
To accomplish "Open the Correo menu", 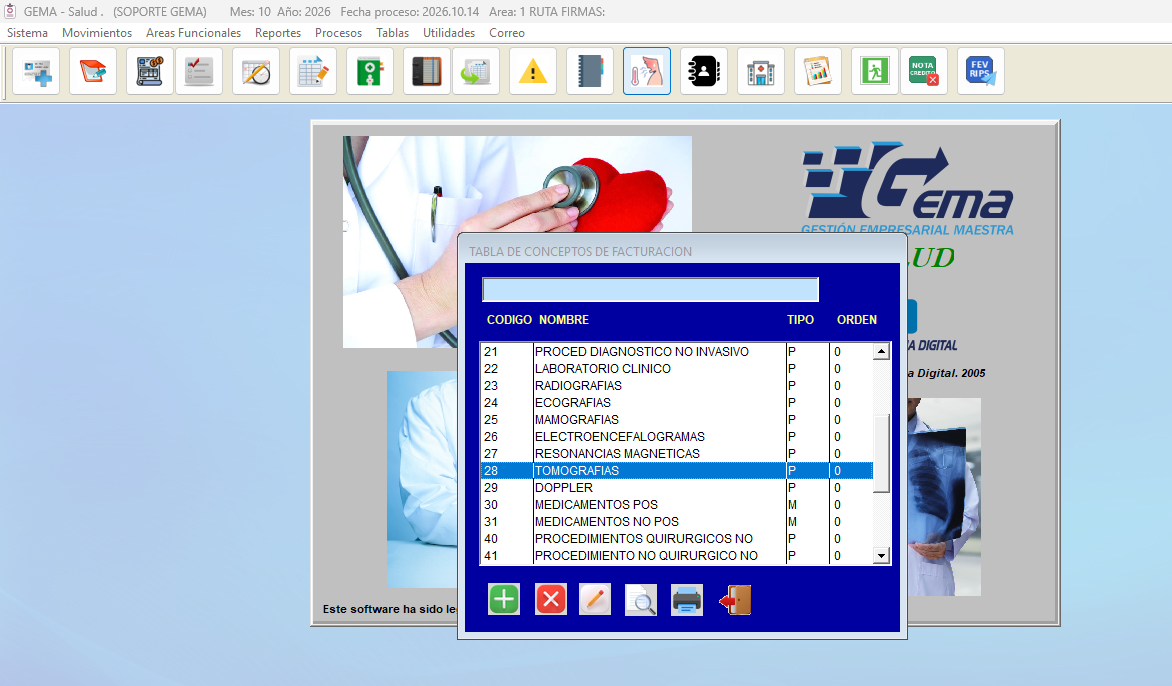I will click(507, 33).
